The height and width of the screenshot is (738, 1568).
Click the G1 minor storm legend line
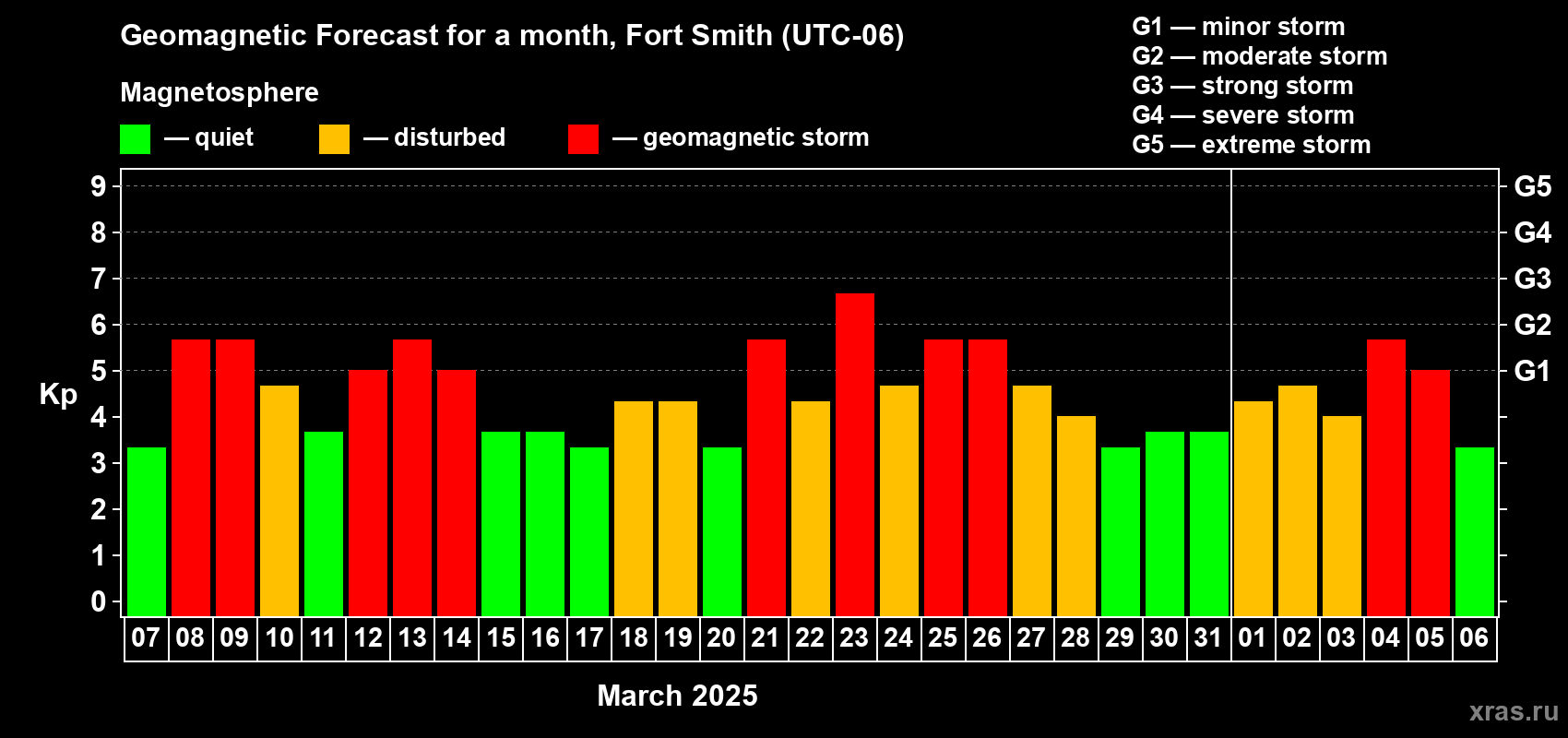[x=1239, y=27]
